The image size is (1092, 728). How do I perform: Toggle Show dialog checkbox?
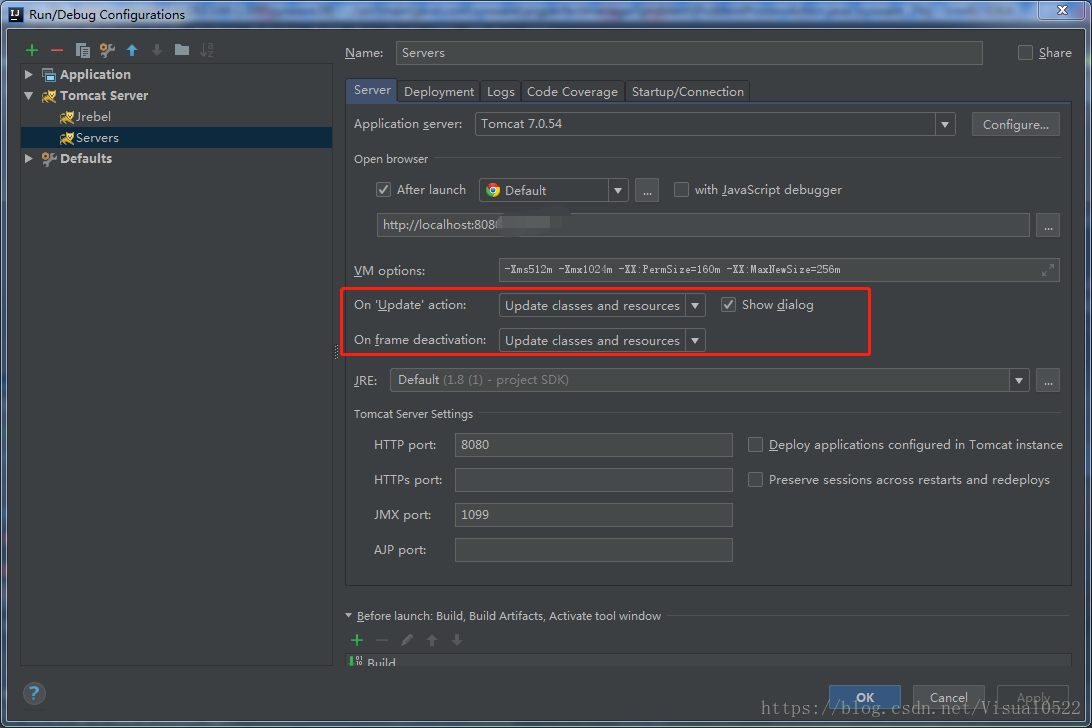pyautogui.click(x=728, y=304)
